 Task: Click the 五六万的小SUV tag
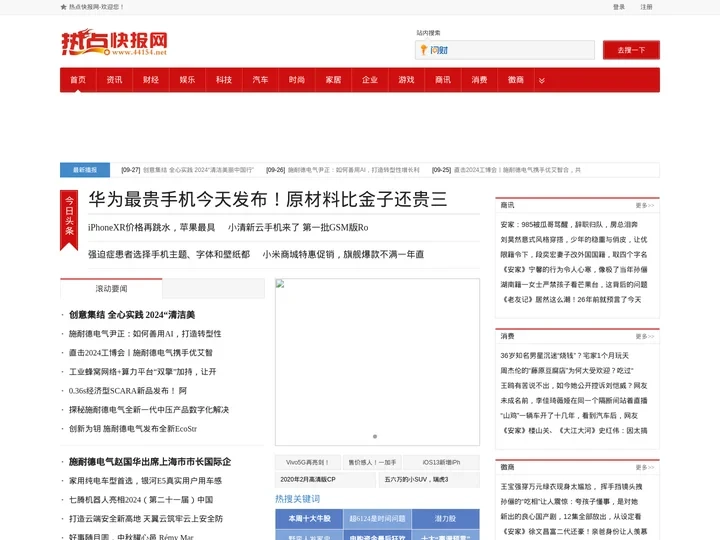[429, 479]
